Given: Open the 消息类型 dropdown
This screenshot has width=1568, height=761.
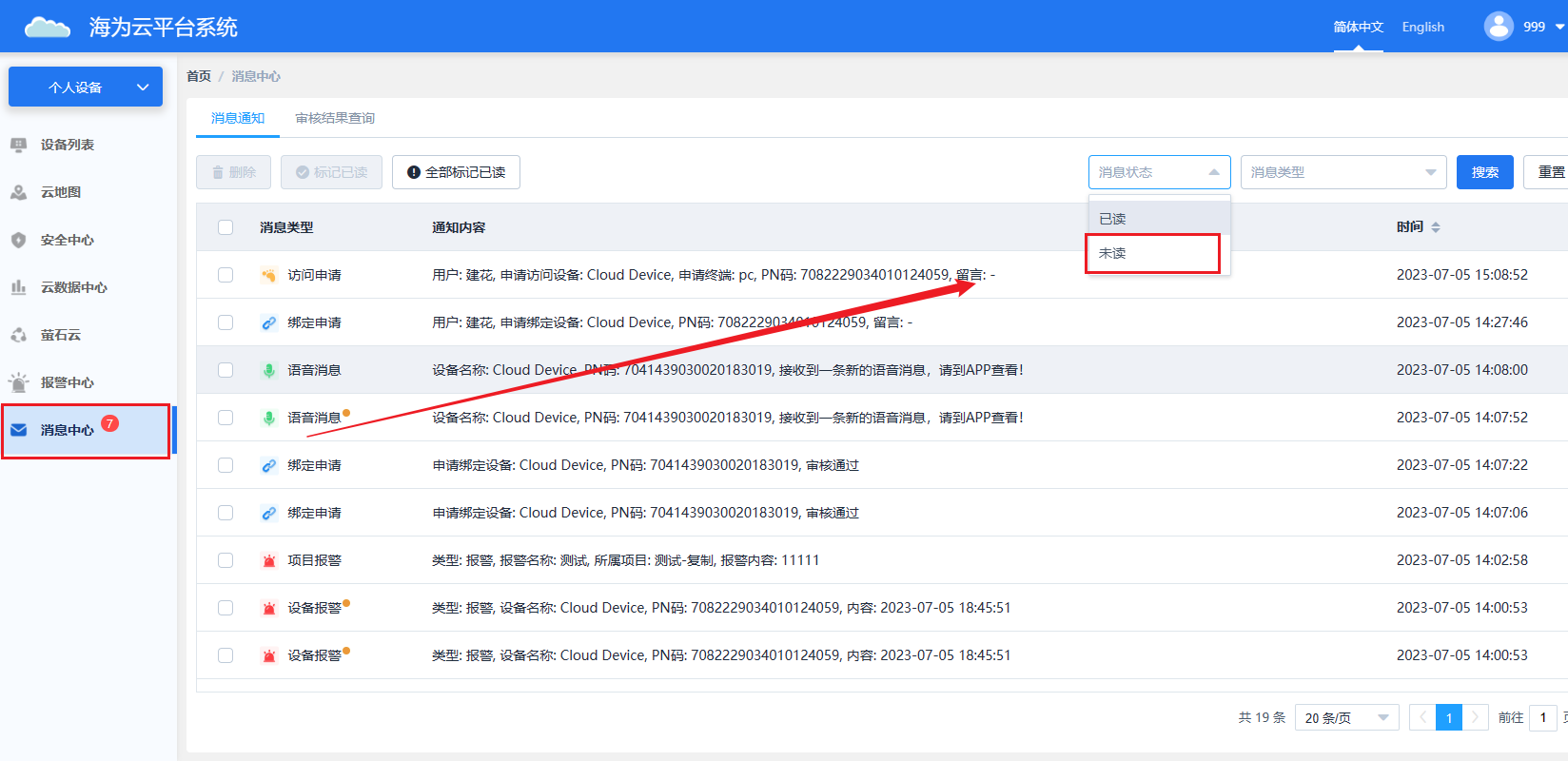Looking at the screenshot, I should point(1343,172).
